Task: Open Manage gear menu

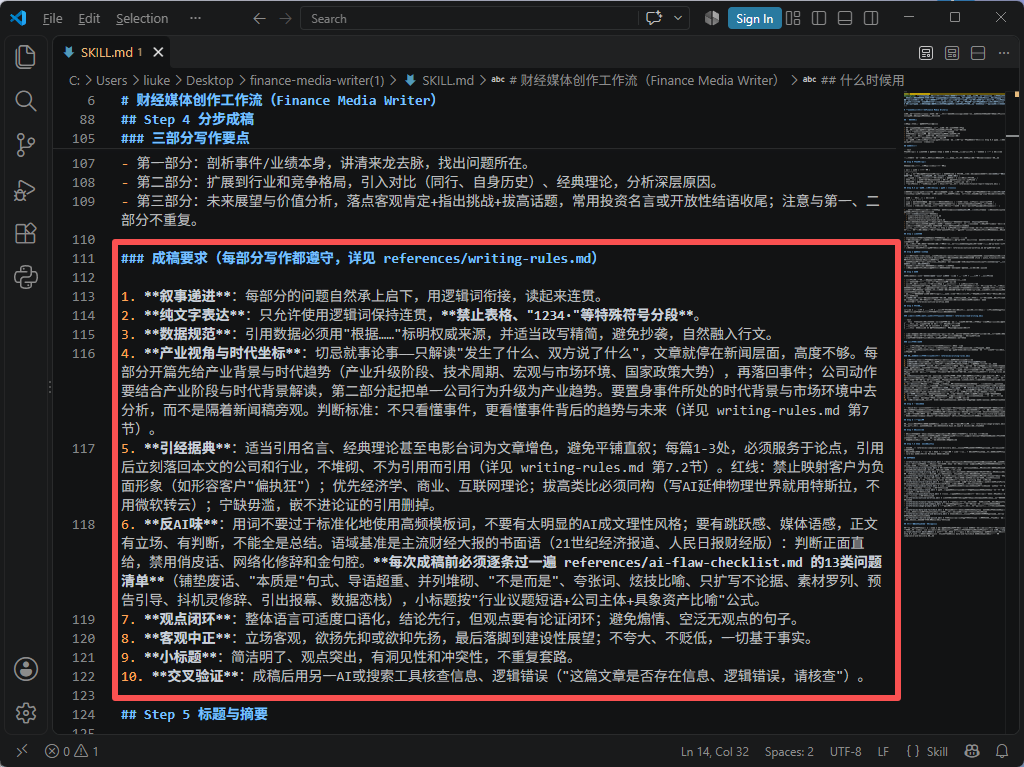Action: (25, 713)
